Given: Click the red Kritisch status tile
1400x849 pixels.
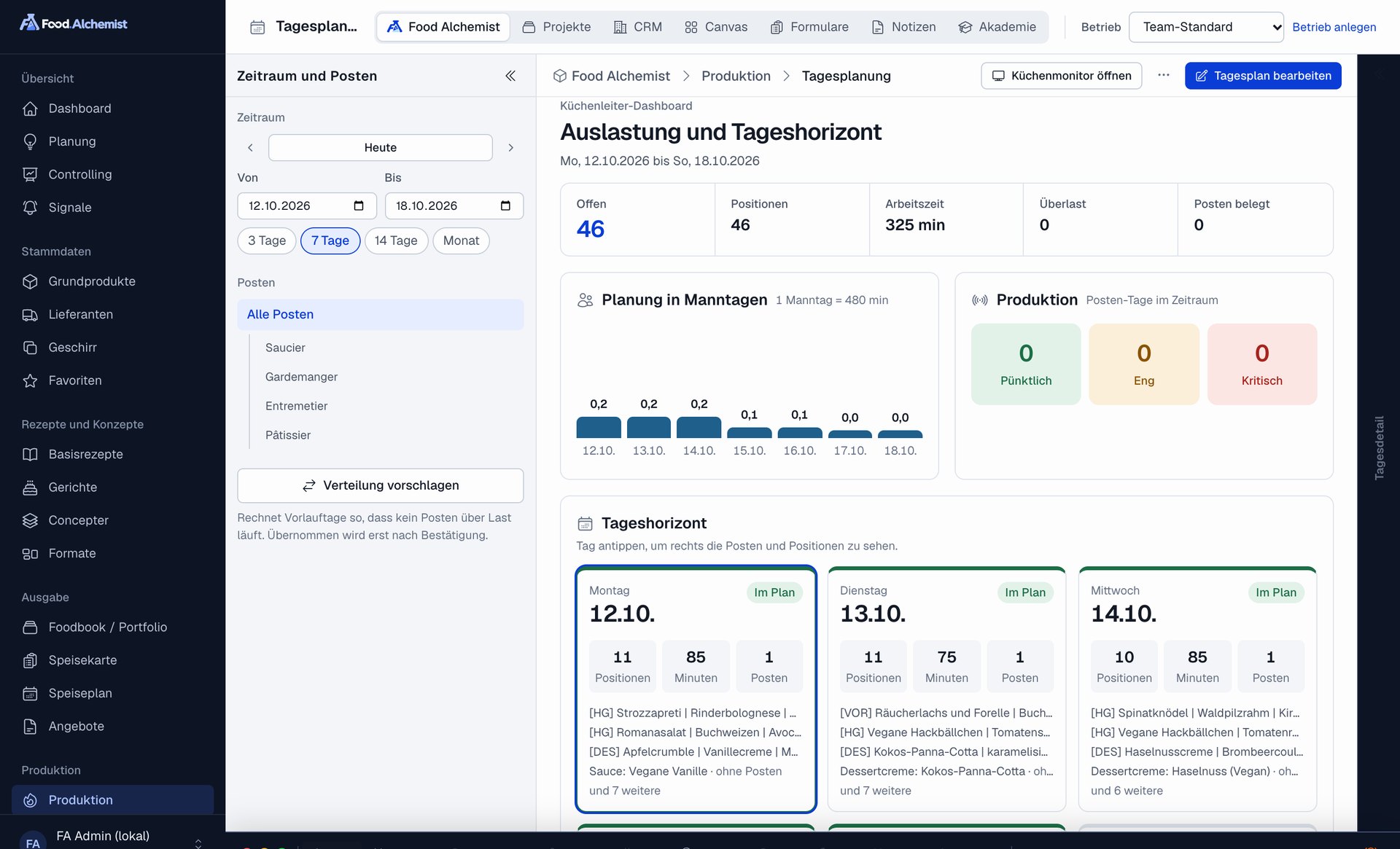Looking at the screenshot, I should 1261,364.
